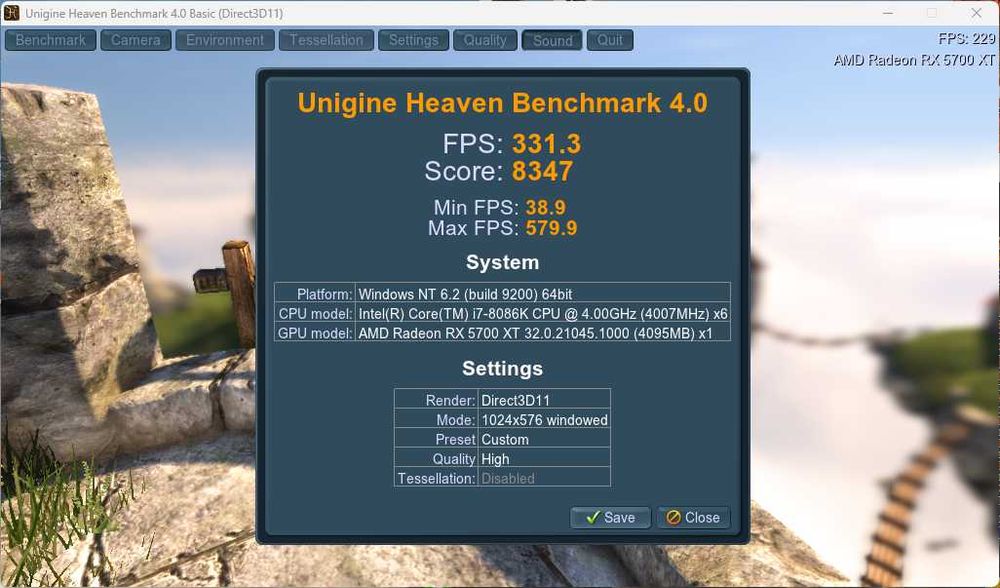Click the CPU model cell i7-8086K
This screenshot has height=588, width=1000.
pyautogui.click(x=543, y=313)
